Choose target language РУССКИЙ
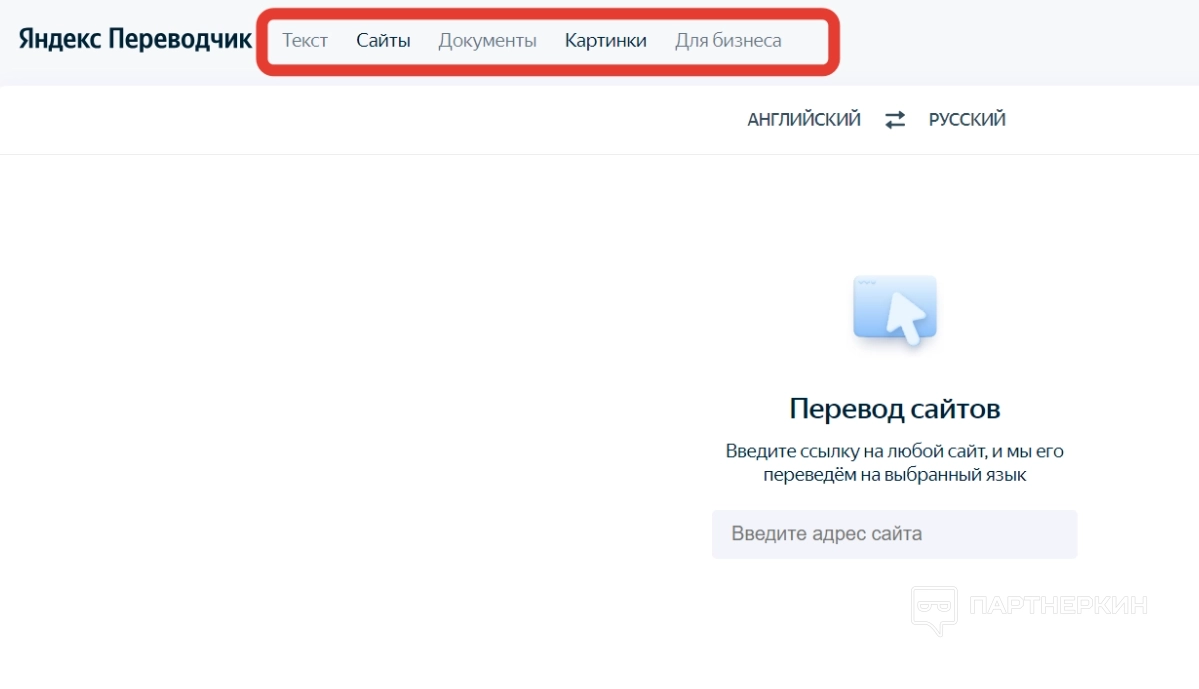 click(967, 119)
